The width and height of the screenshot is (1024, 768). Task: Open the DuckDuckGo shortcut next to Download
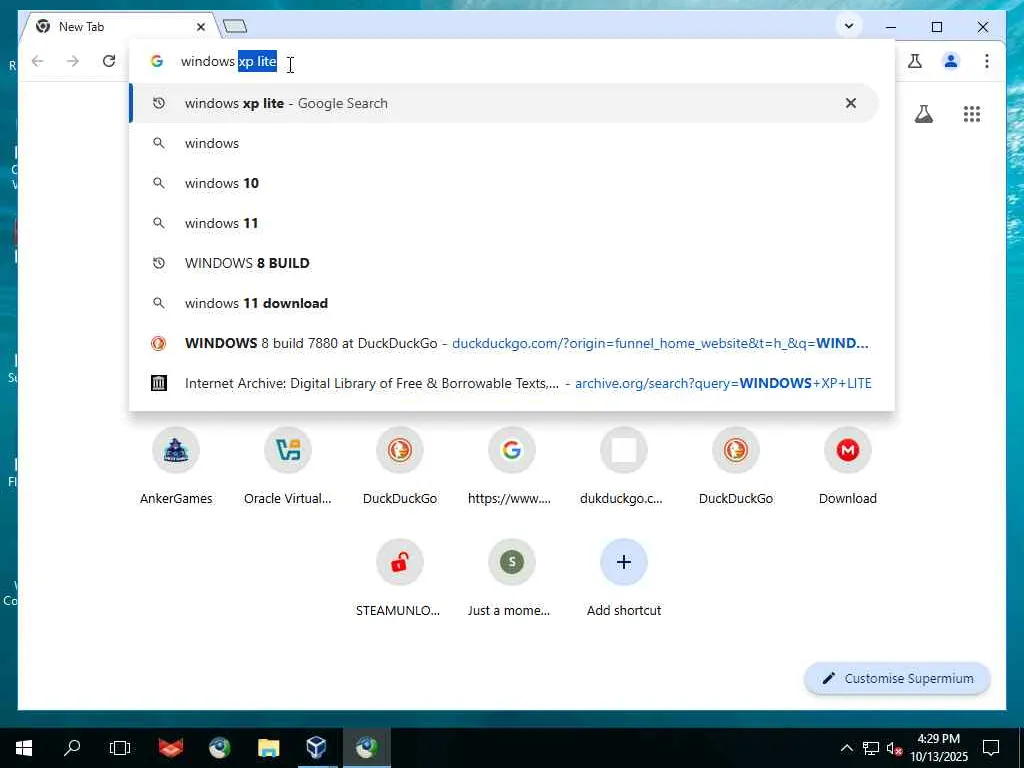click(736, 466)
